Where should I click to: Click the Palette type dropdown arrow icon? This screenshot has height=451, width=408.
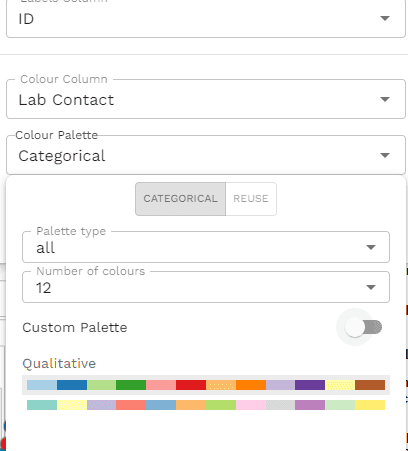371,247
